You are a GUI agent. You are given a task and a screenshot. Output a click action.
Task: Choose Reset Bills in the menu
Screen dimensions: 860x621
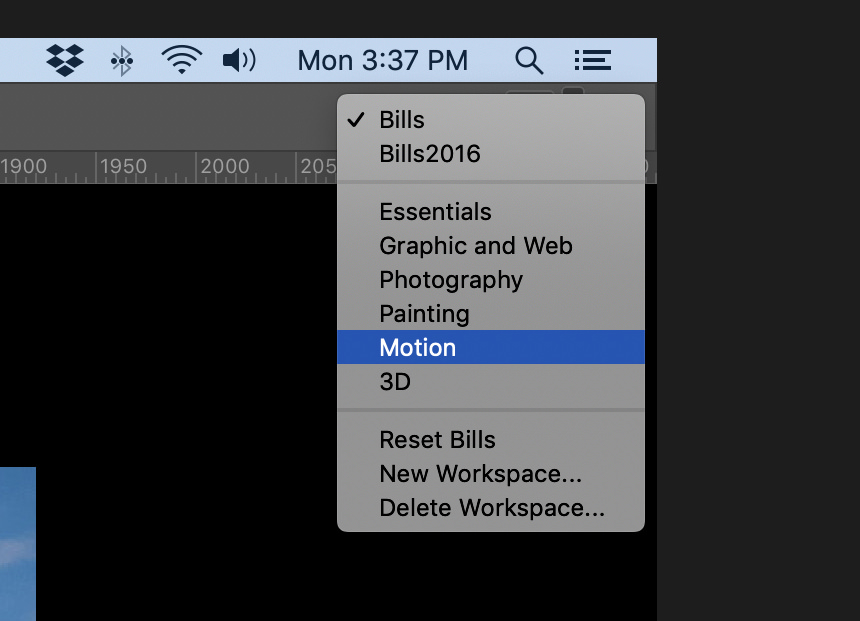pos(491,440)
